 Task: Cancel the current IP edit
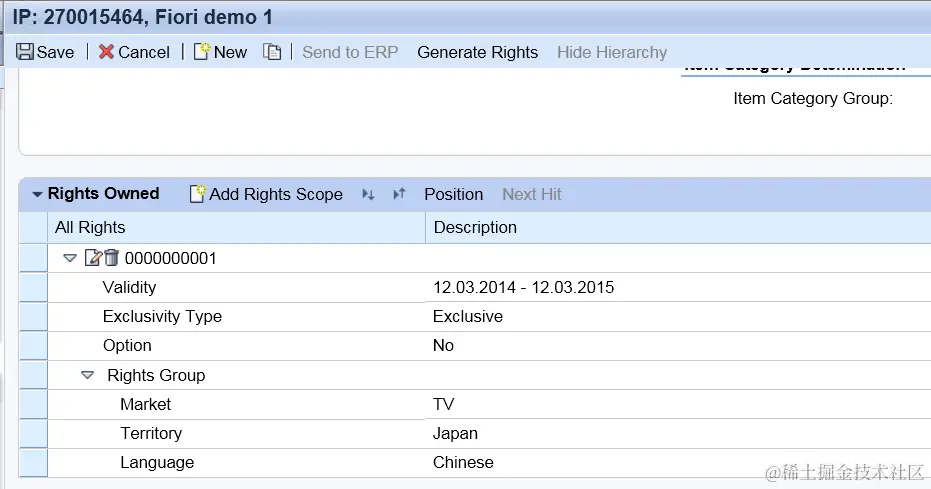tap(134, 52)
